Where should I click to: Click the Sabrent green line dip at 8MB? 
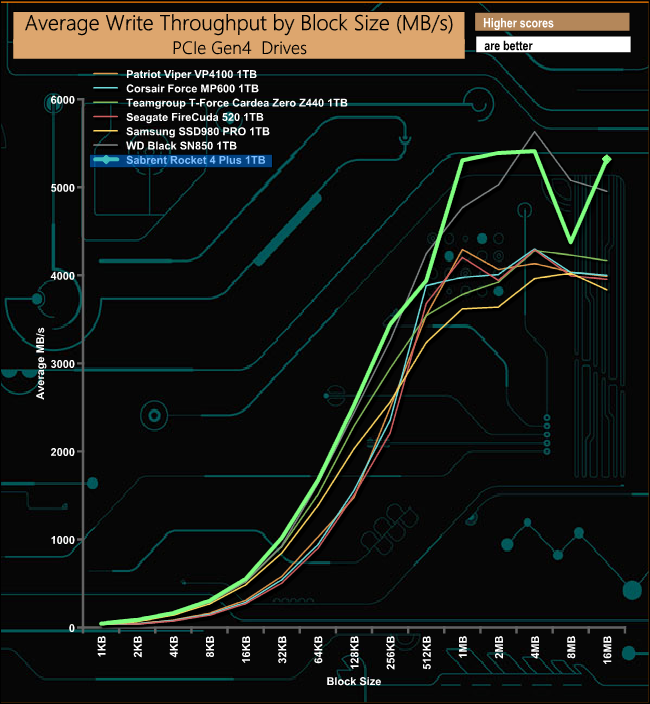click(x=571, y=242)
